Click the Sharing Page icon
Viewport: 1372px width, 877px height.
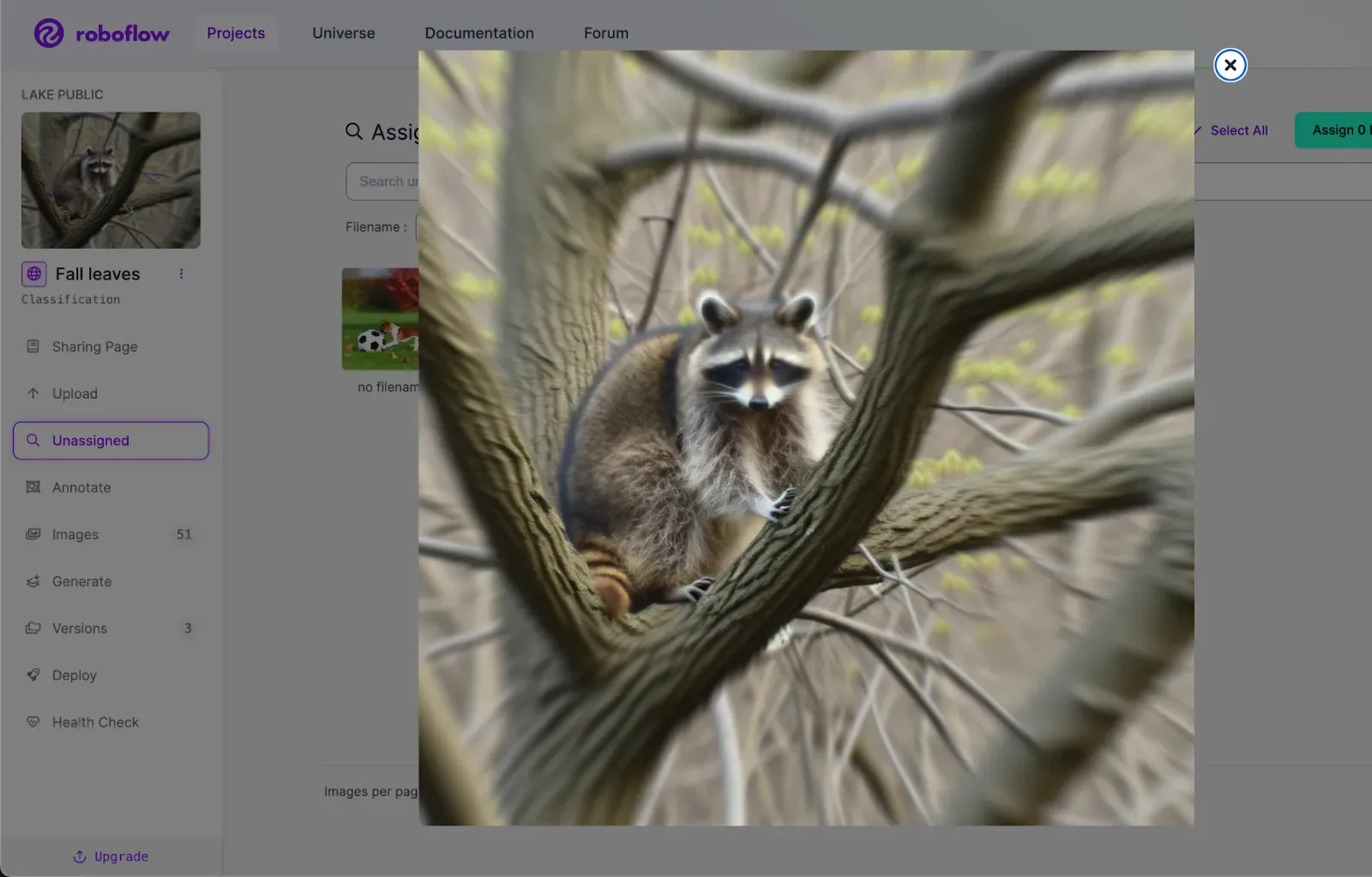[33, 347]
